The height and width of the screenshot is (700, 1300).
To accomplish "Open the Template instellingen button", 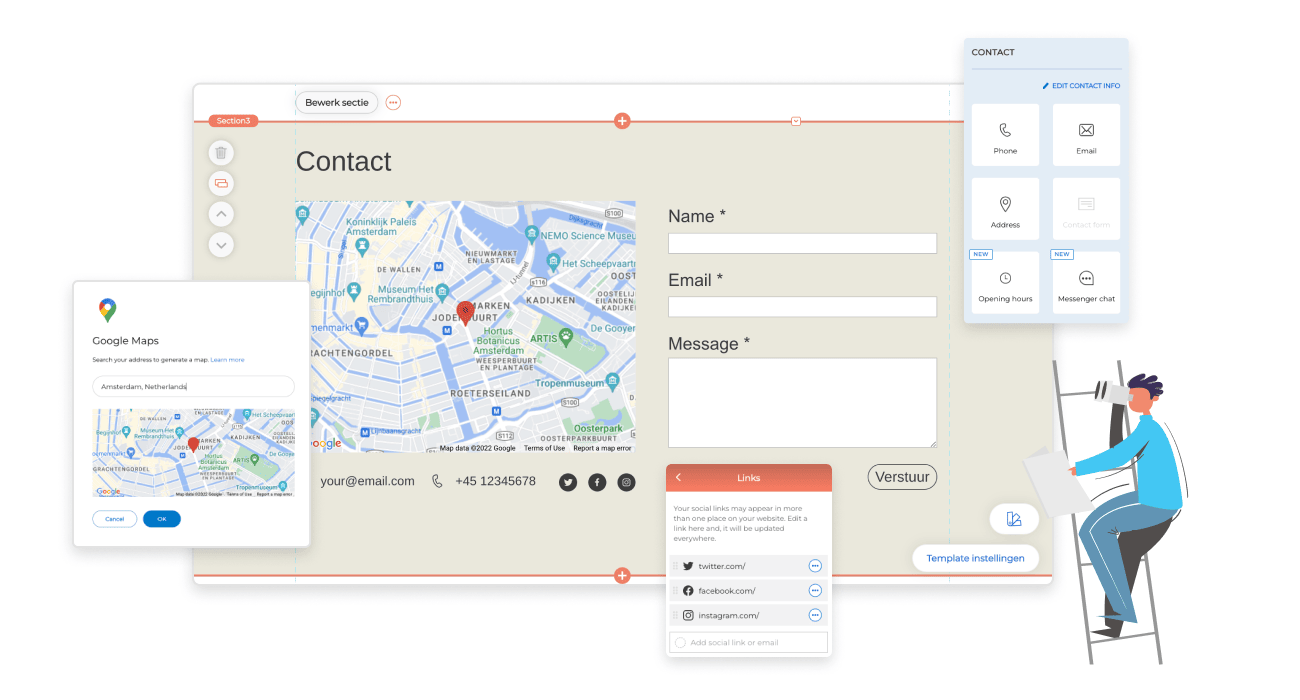I will pos(975,558).
